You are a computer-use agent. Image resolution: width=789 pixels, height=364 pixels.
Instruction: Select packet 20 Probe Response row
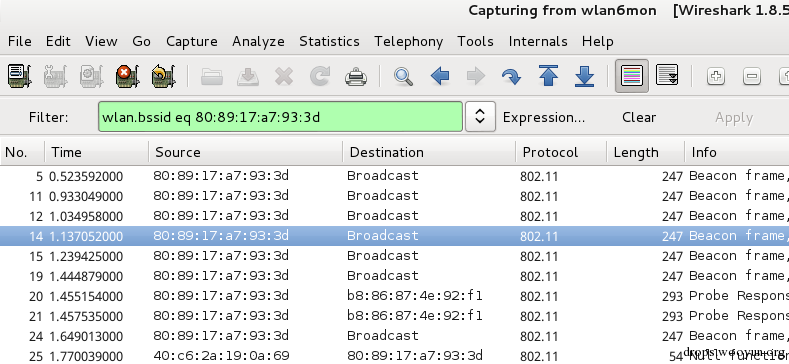pos(394,296)
